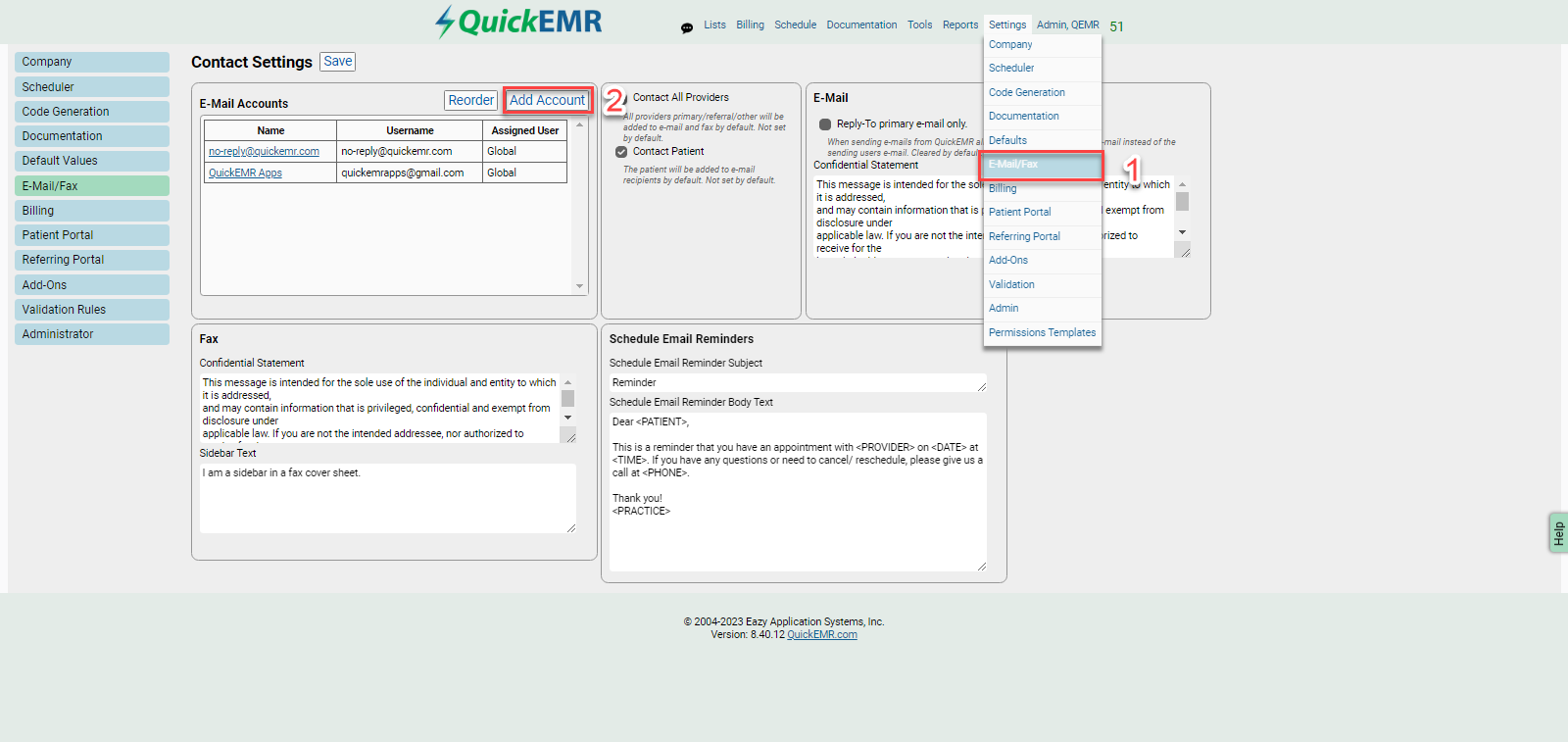Go to Referring Portal in left sidebar
Viewport: 1568px width, 742px height.
92,260
